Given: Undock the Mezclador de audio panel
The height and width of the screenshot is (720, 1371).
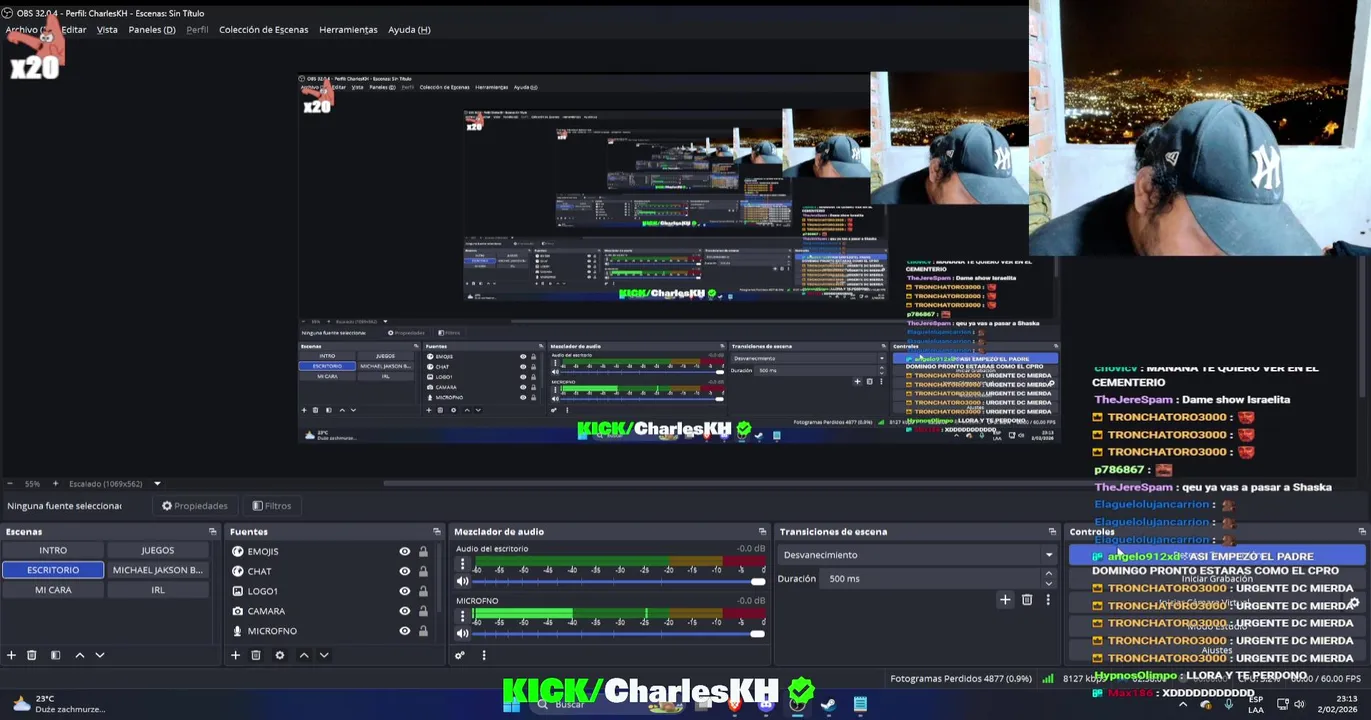Looking at the screenshot, I should point(762,532).
